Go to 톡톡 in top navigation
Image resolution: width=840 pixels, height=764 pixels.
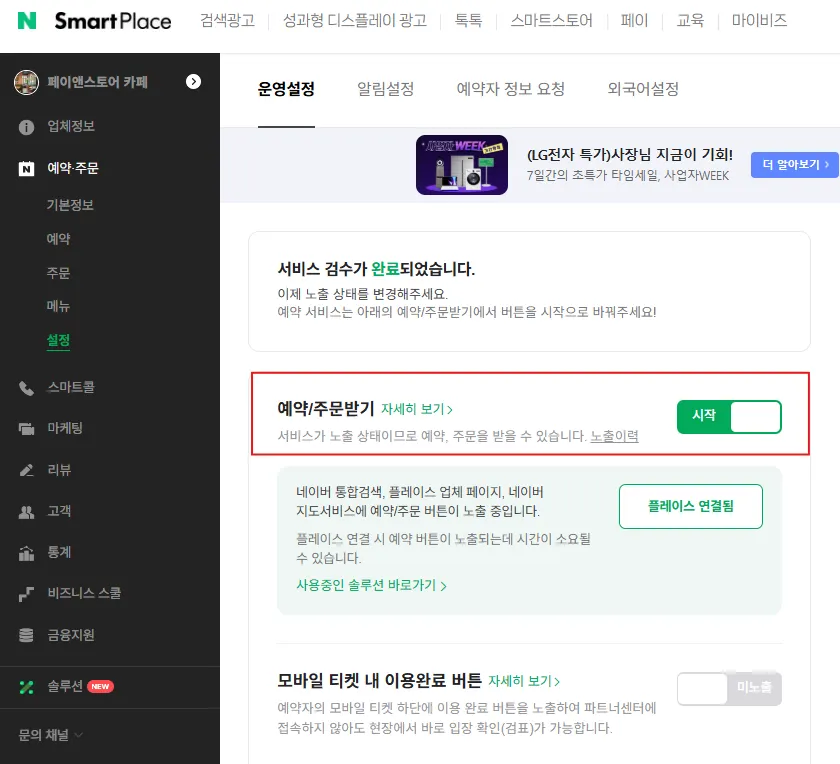468,20
